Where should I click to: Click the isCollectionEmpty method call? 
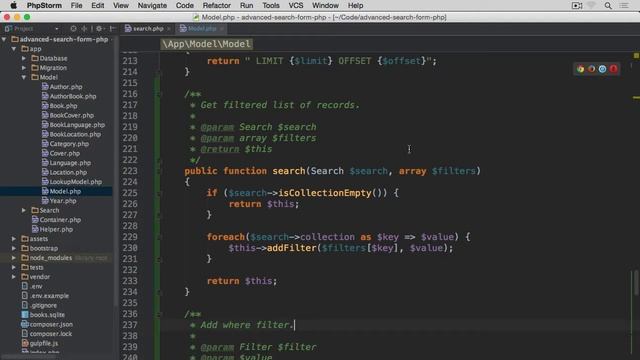325,193
